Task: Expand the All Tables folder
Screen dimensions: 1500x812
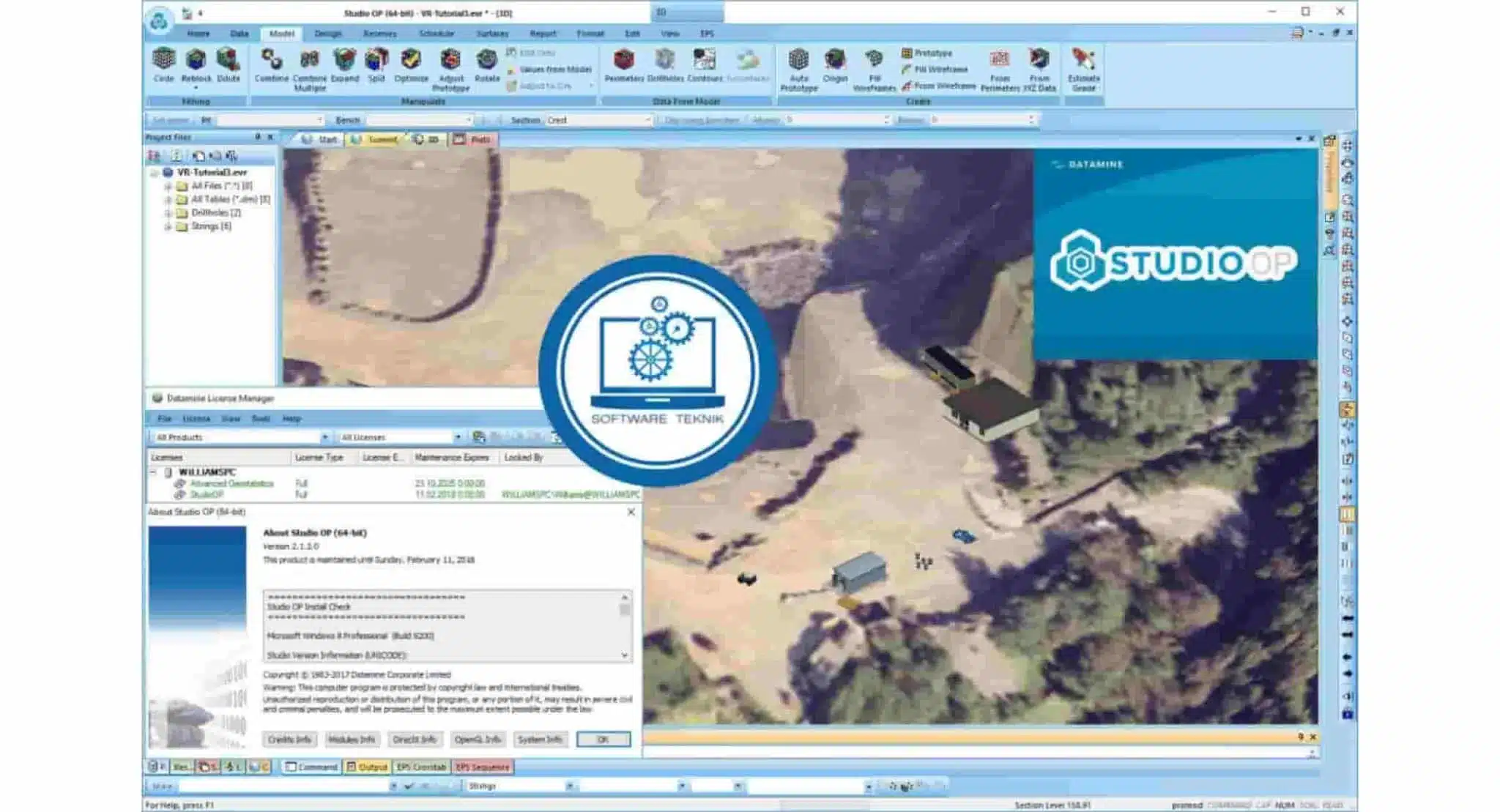Action: pyautogui.click(x=168, y=199)
